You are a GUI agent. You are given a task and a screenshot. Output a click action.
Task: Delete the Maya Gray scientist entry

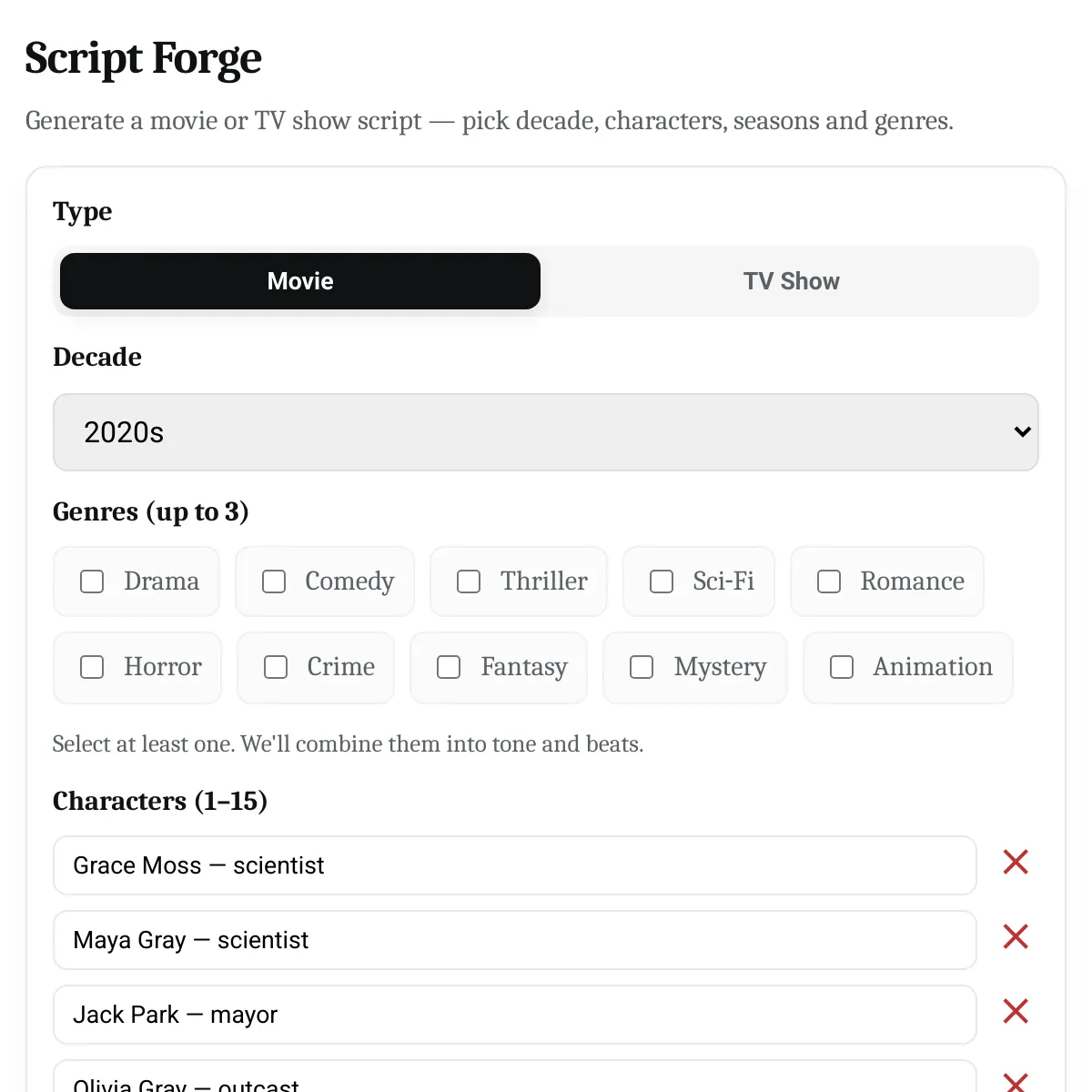(x=1015, y=937)
